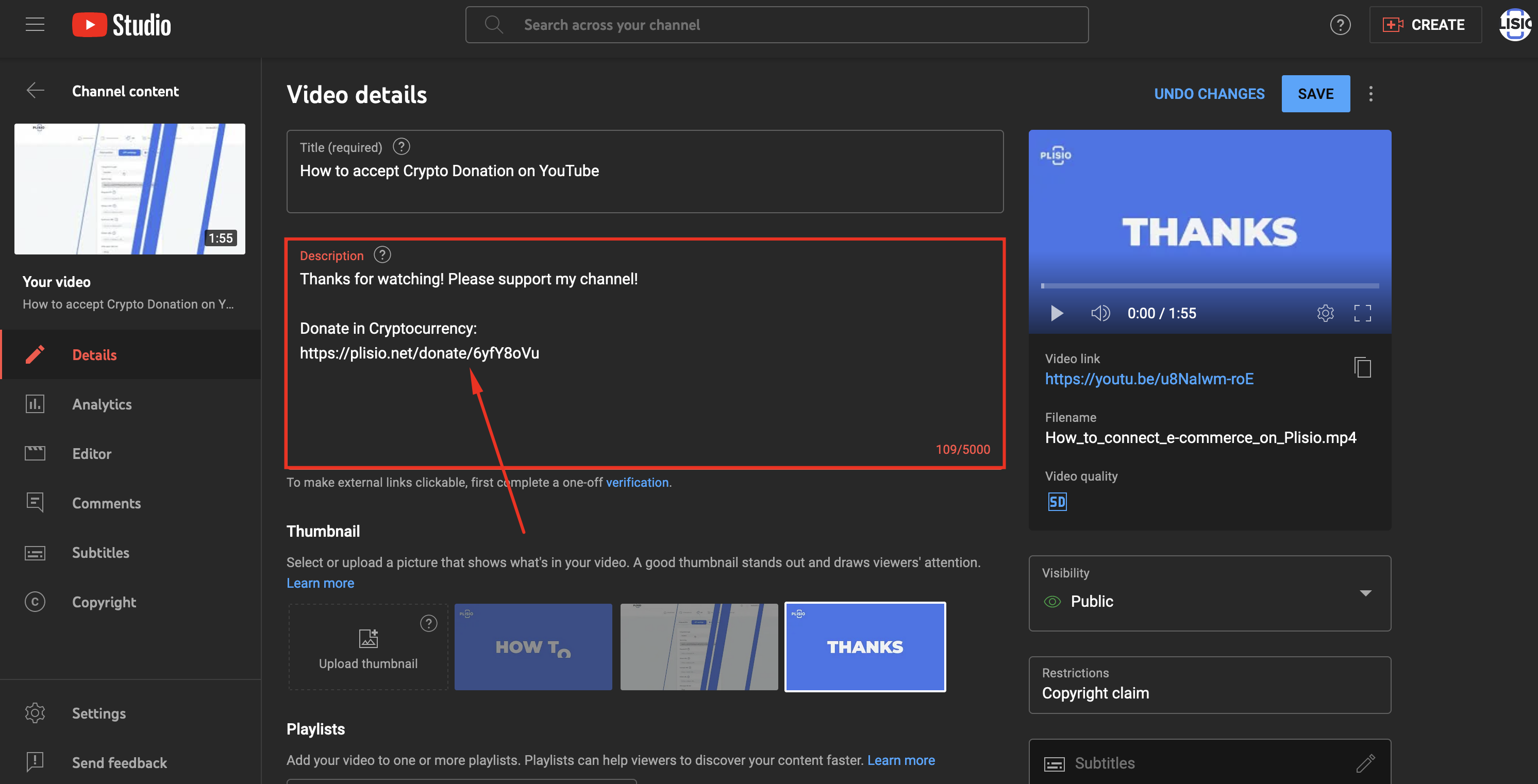Click the Subtitles sidebar icon

35,553
